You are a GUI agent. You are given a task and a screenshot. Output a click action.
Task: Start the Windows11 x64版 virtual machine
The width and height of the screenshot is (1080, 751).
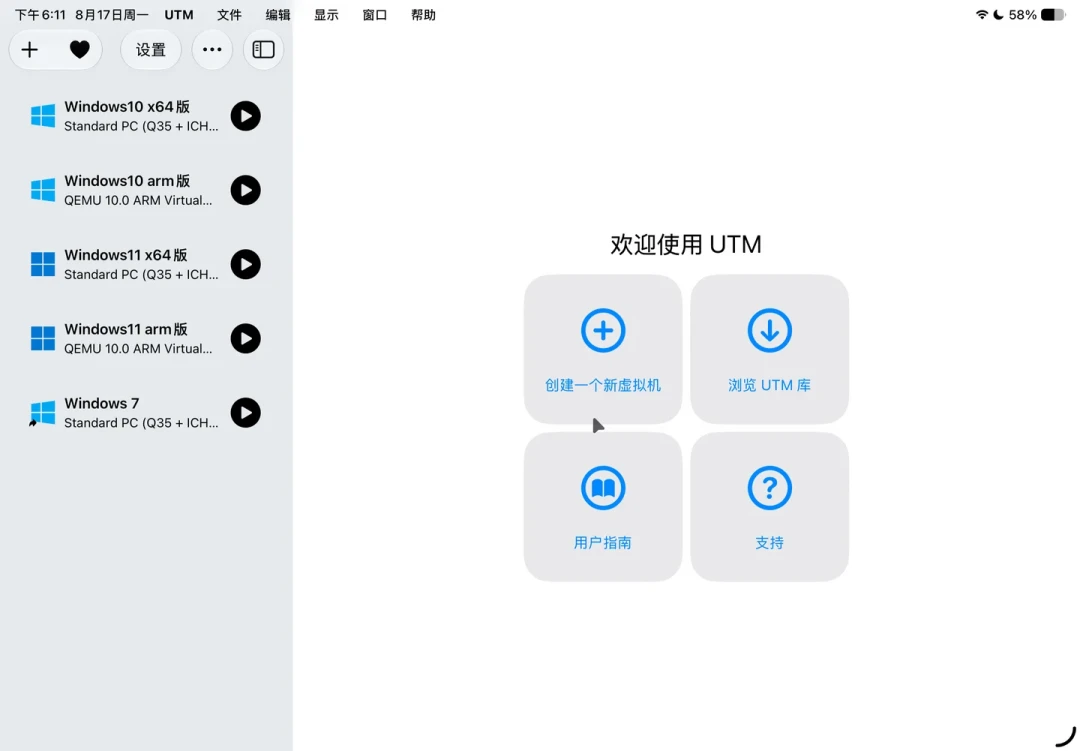tap(245, 265)
